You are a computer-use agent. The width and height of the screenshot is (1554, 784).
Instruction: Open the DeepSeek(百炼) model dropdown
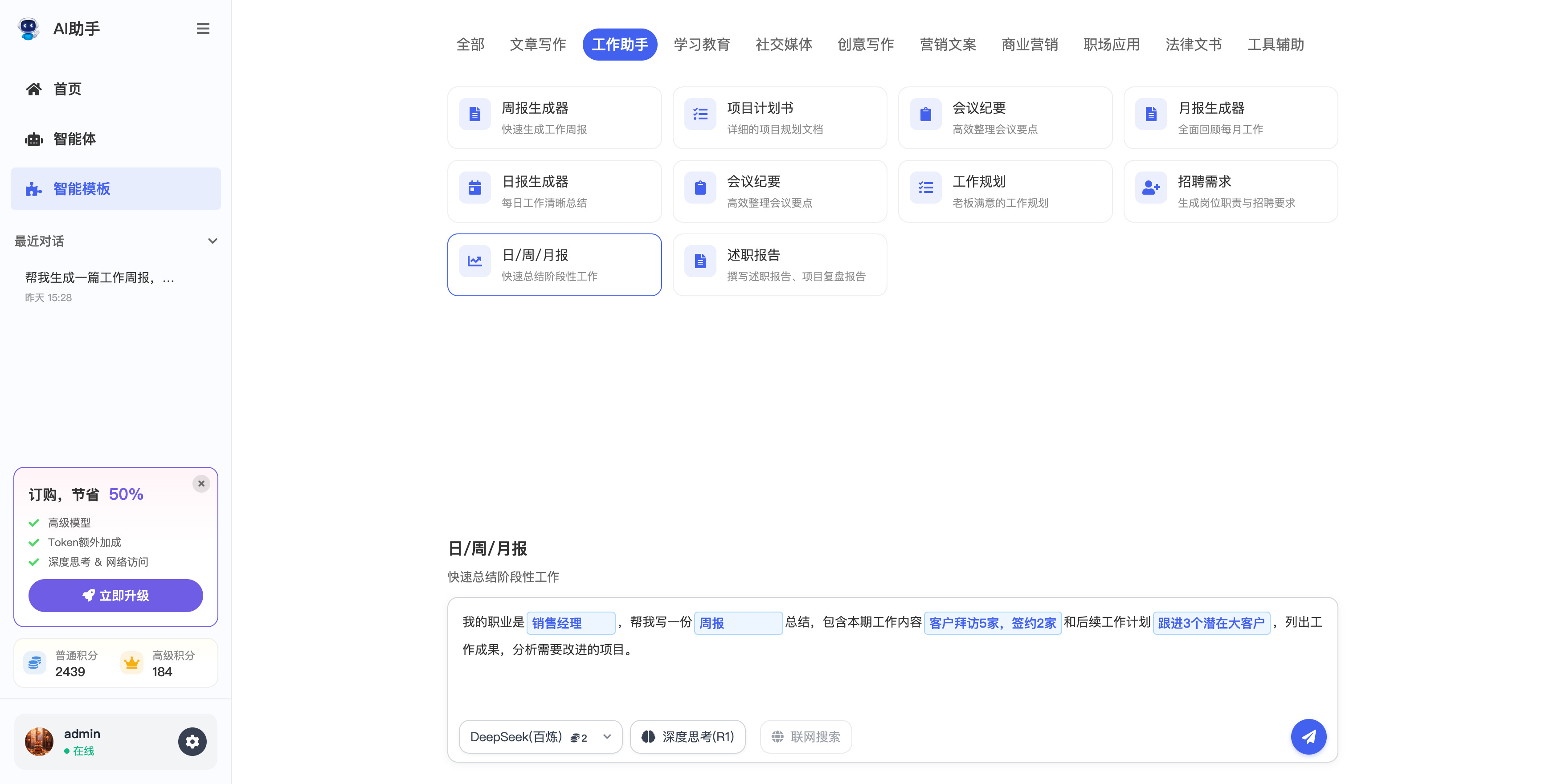click(540, 736)
